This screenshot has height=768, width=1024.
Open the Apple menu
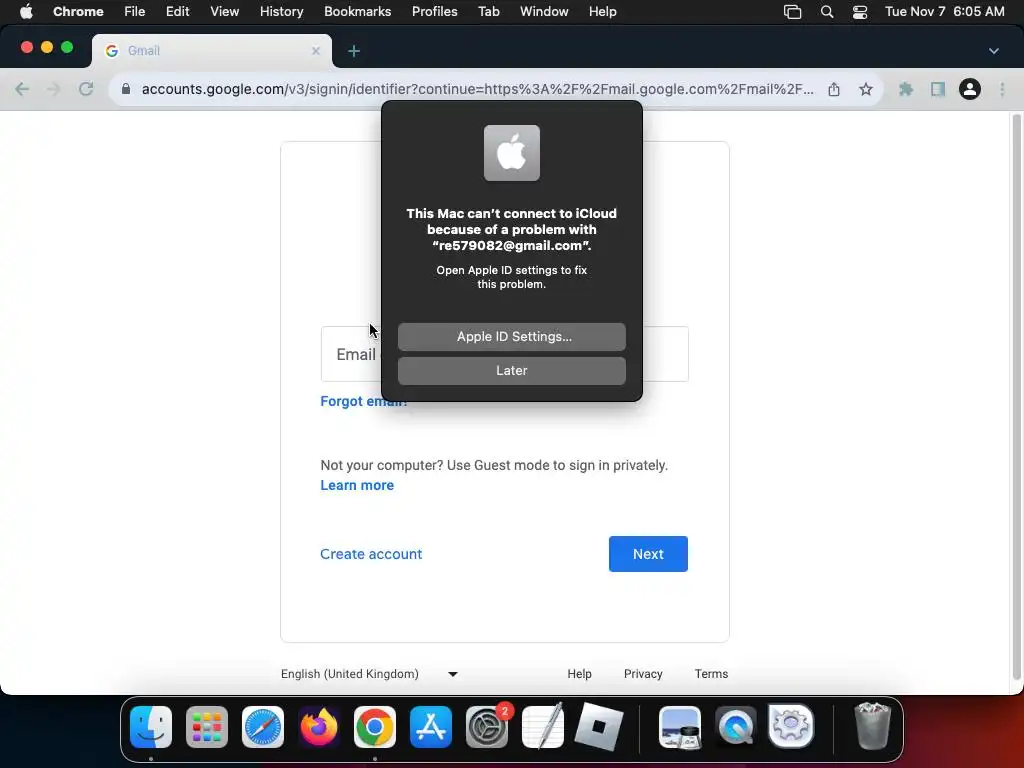[x=26, y=12]
